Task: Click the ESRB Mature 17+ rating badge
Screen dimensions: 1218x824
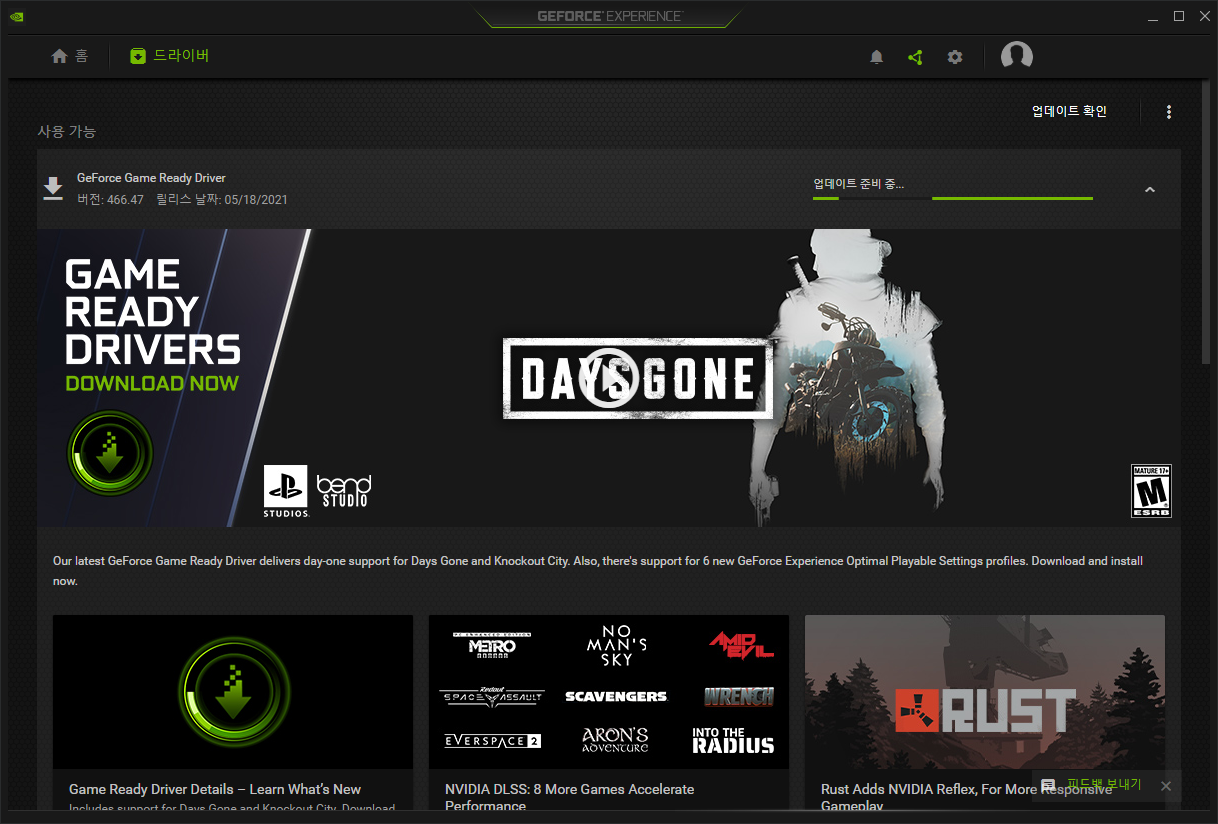Action: coord(1151,491)
